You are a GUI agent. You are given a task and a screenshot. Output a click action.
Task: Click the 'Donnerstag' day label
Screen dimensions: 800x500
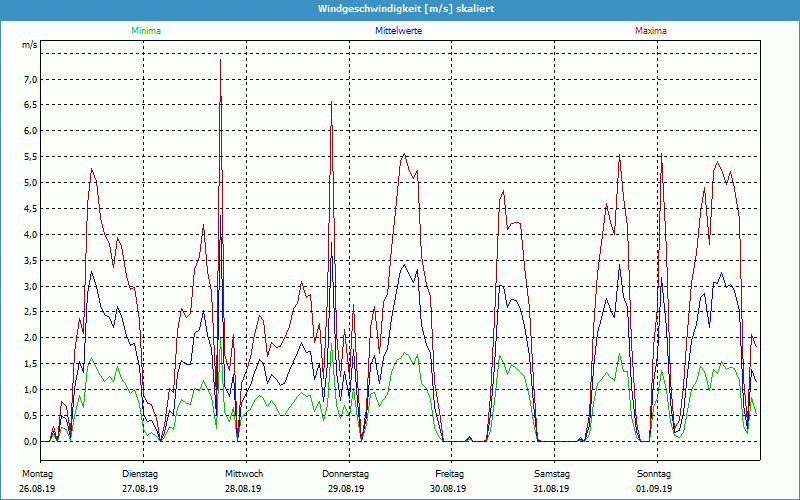[x=345, y=474]
